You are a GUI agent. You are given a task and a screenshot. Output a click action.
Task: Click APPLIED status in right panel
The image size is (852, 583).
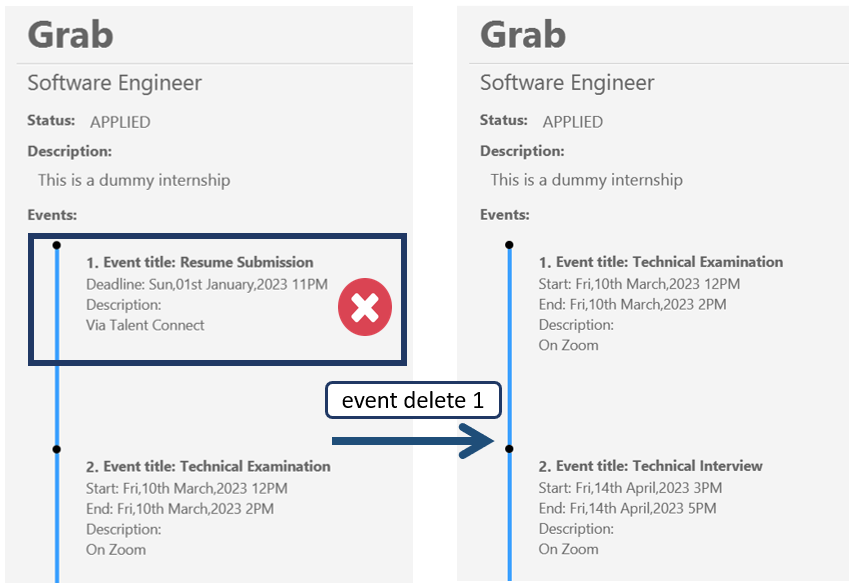click(x=573, y=122)
